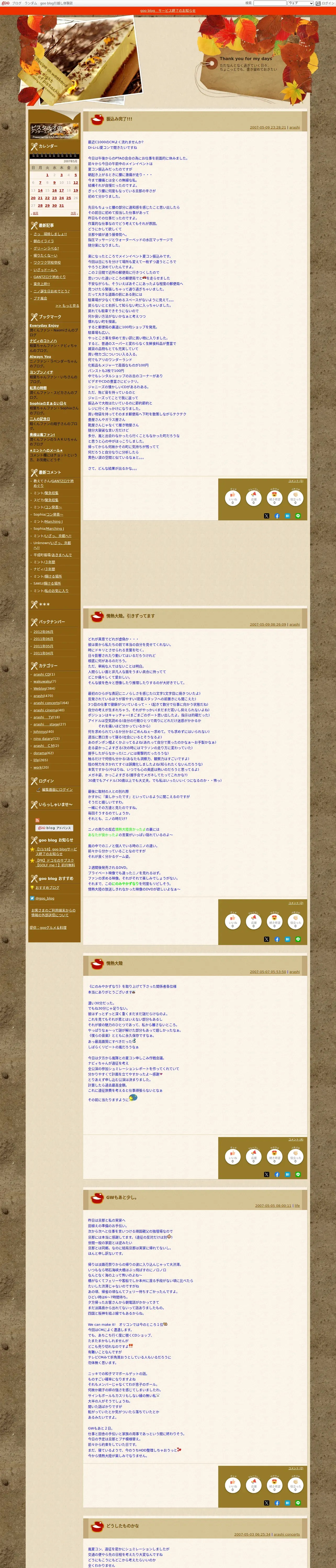Screen dimensions: 336x1568
Task: Open ランダム in the top navigation
Action: coord(31,3)
